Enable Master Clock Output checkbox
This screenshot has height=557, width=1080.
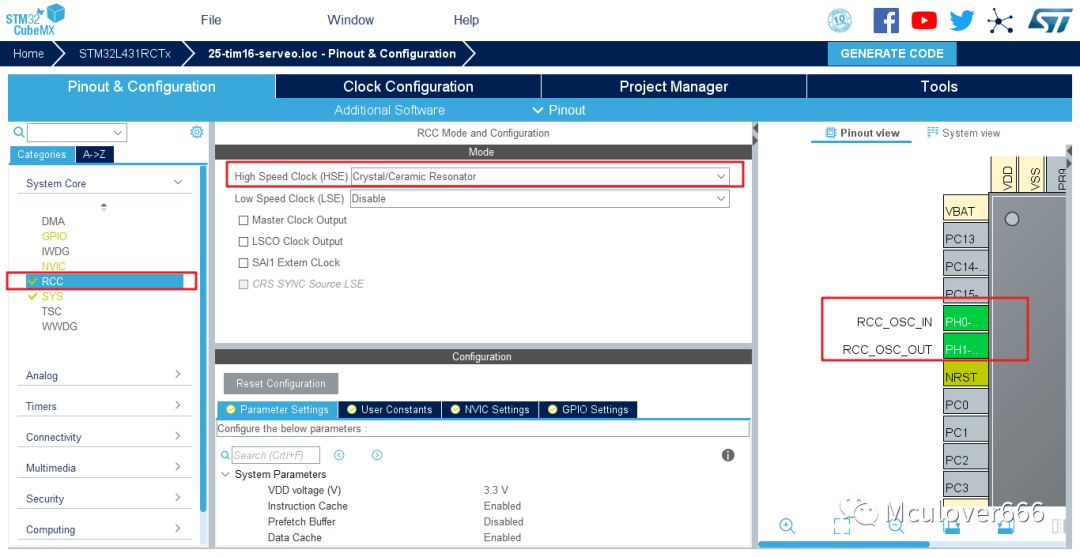pyautogui.click(x=243, y=220)
